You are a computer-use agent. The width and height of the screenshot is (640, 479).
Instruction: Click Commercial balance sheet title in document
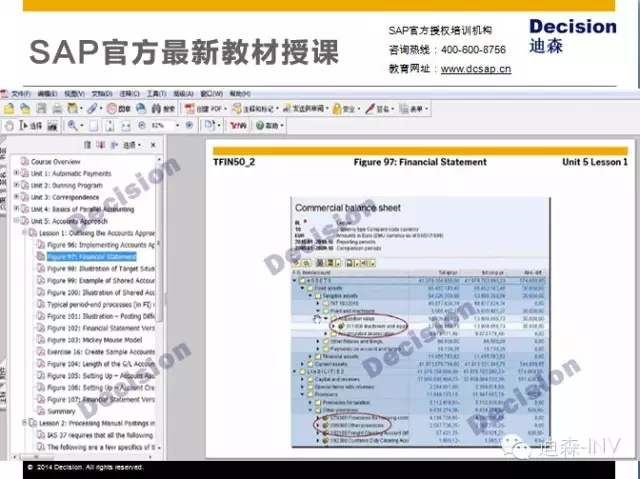tap(348, 208)
